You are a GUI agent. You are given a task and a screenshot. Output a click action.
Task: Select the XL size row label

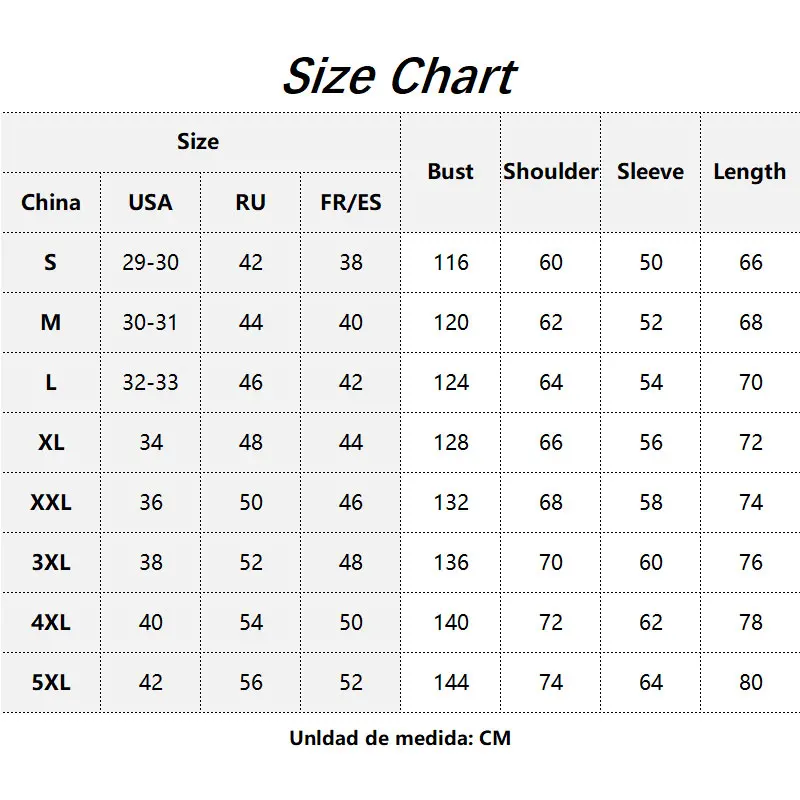[x=51, y=442]
